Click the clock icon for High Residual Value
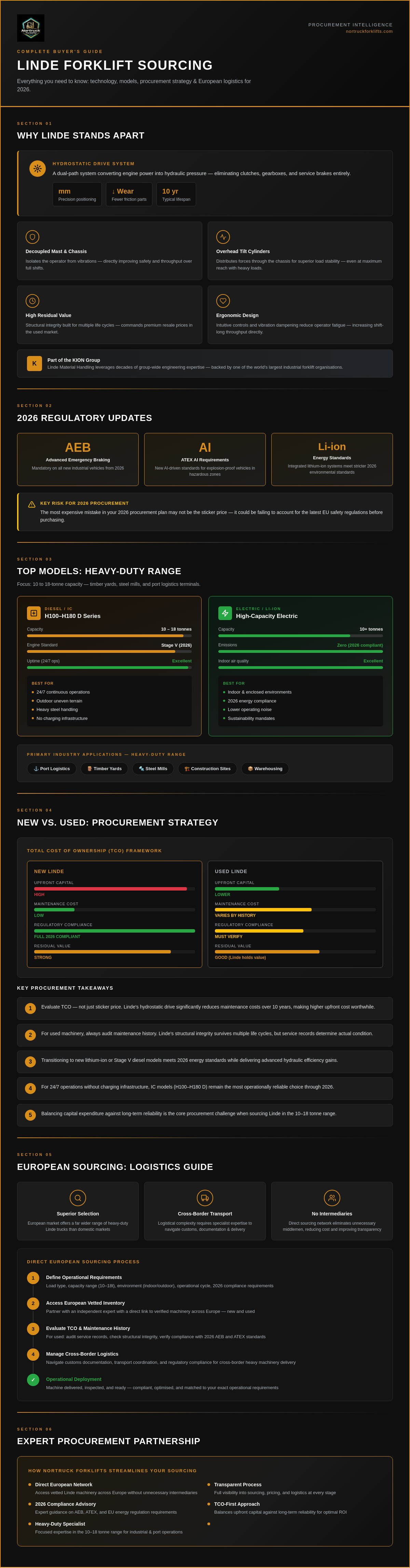This screenshot has width=410, height=1568. click(33, 301)
